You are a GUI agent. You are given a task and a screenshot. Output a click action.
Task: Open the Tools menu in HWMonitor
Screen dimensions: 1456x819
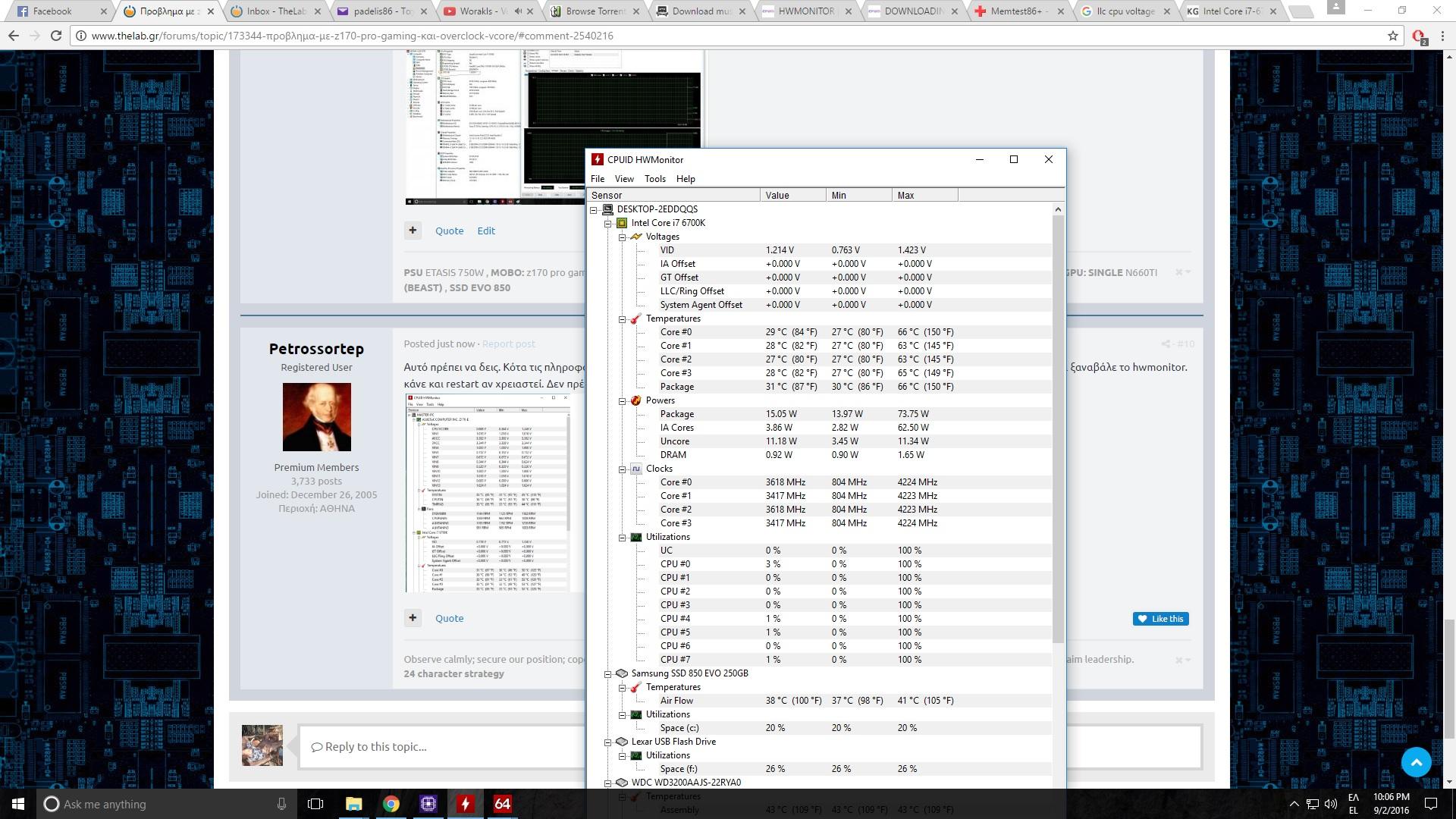(654, 179)
